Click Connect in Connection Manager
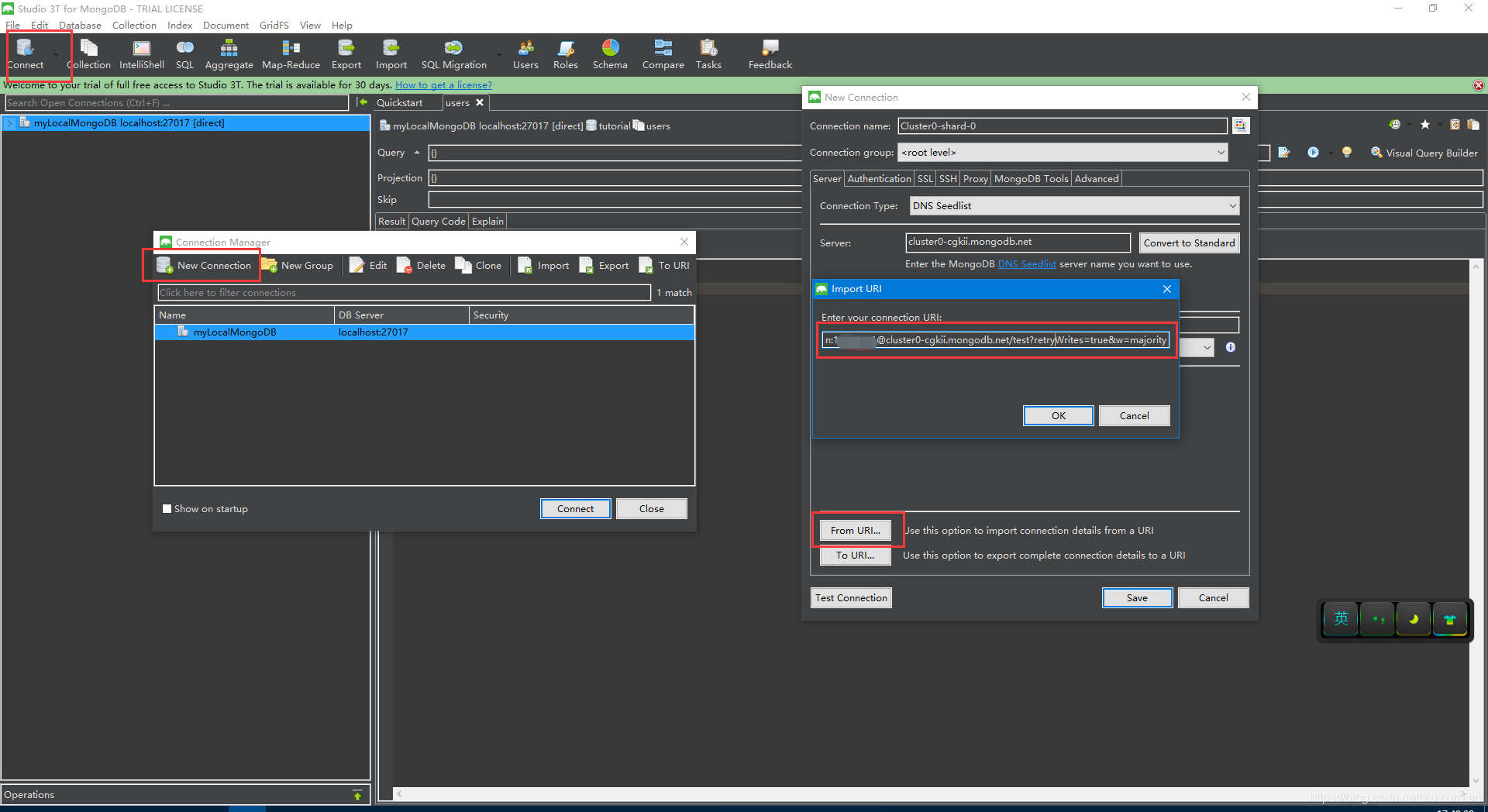The image size is (1488, 812). pos(575,508)
